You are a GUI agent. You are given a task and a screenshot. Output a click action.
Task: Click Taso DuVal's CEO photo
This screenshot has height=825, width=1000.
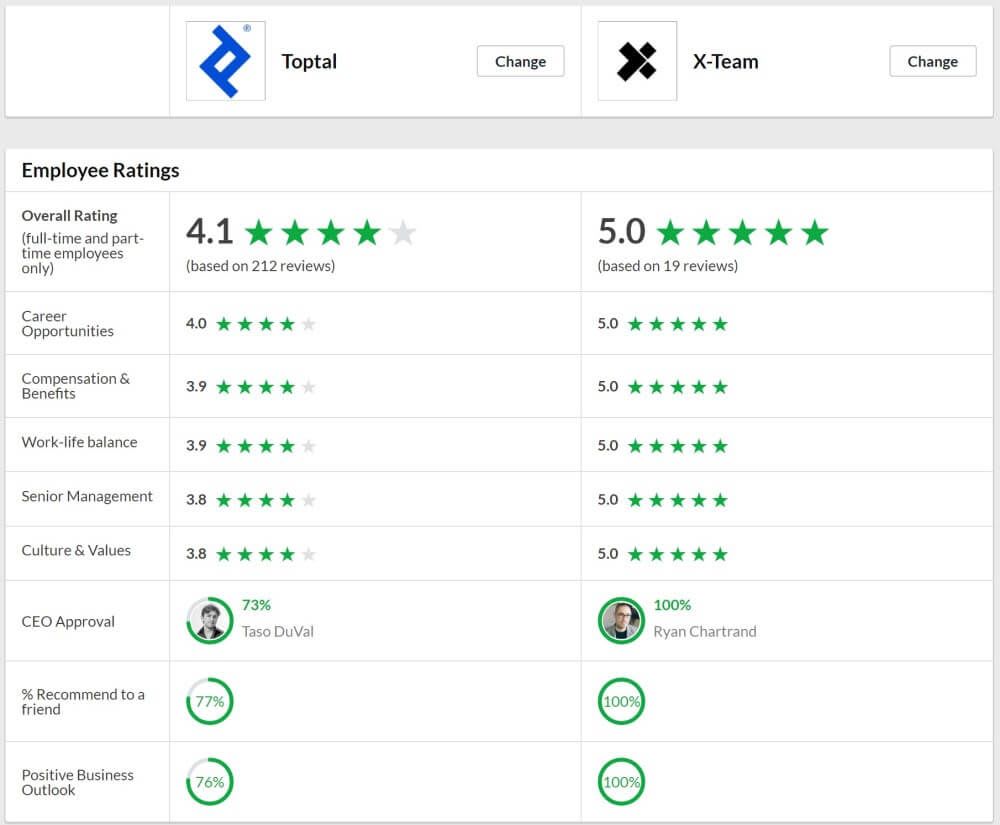click(210, 620)
